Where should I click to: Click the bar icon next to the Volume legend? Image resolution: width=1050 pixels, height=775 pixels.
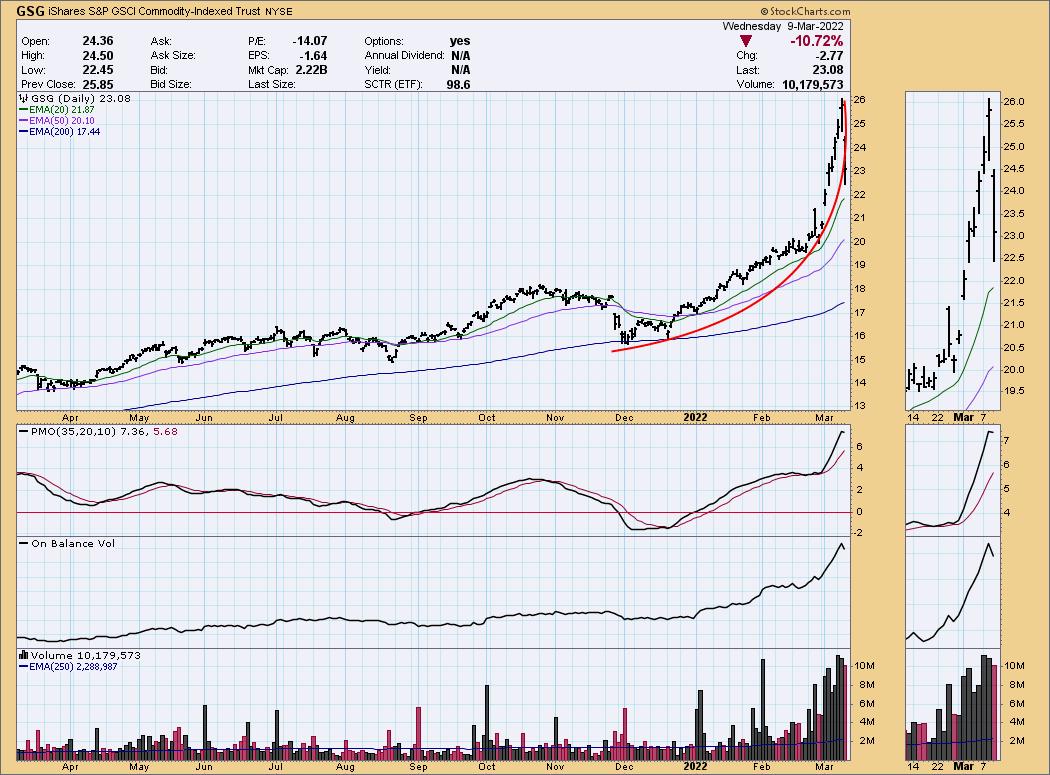[x=24, y=655]
